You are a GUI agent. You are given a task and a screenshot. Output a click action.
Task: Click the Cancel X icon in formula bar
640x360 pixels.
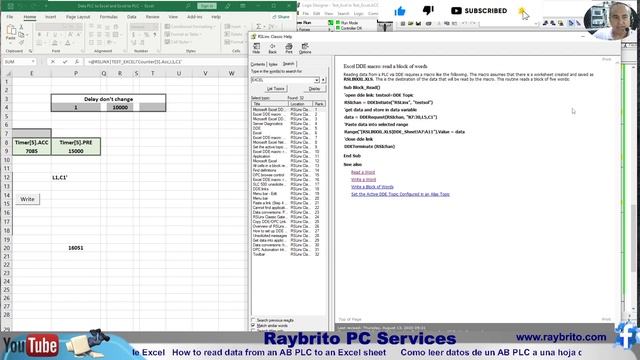53,62
